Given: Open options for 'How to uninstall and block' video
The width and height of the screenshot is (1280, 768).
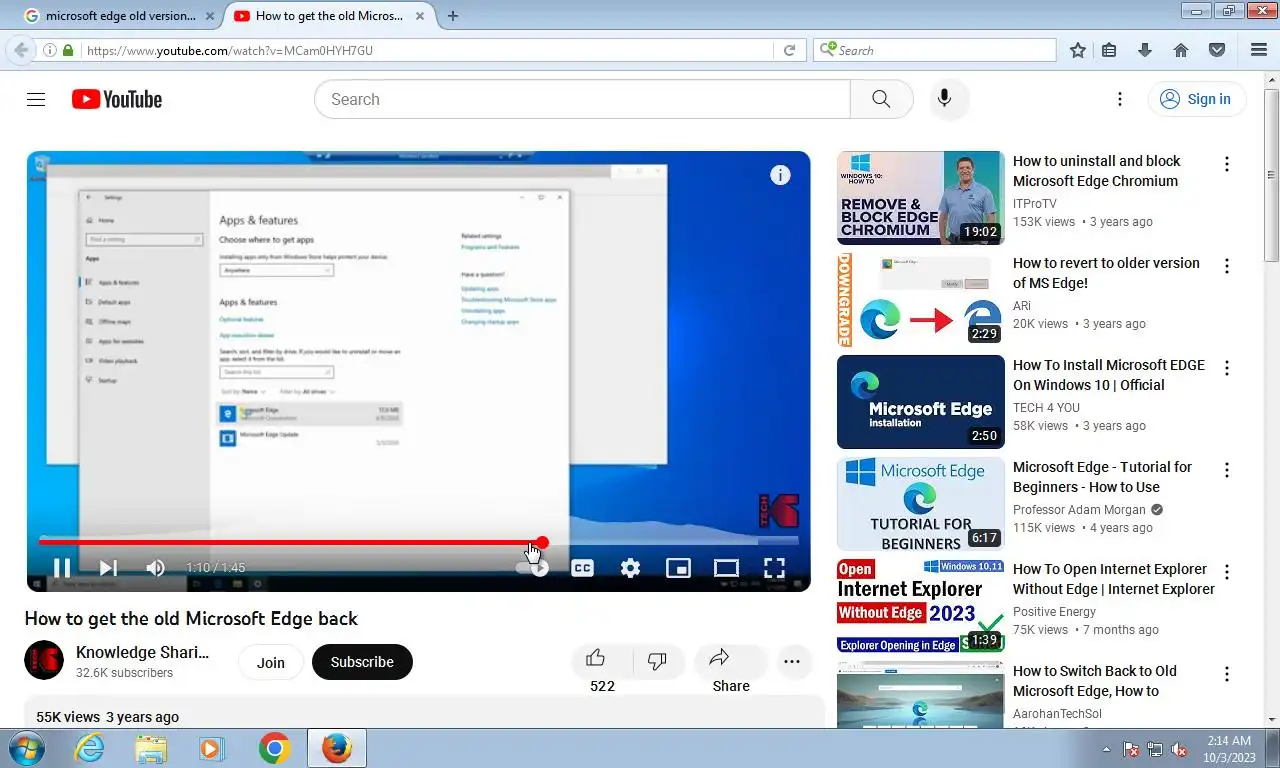Looking at the screenshot, I should click(1227, 164).
